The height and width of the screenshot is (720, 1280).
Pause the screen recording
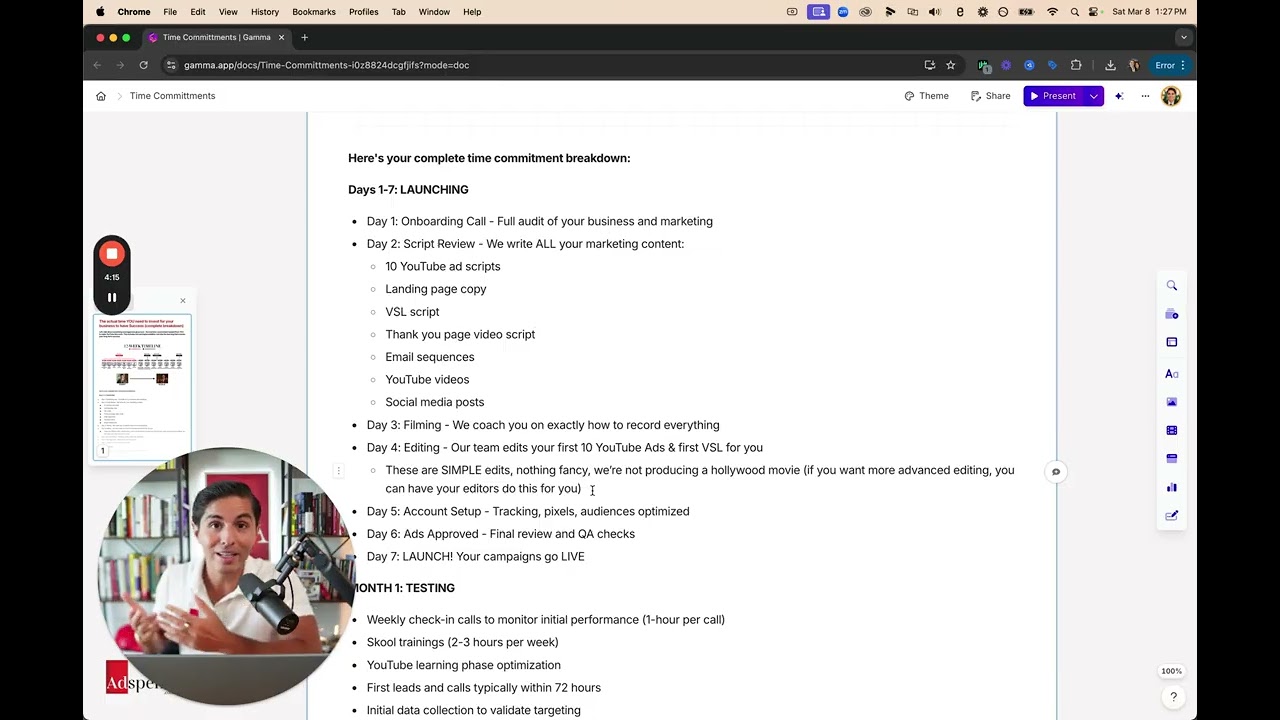pyautogui.click(x=112, y=297)
